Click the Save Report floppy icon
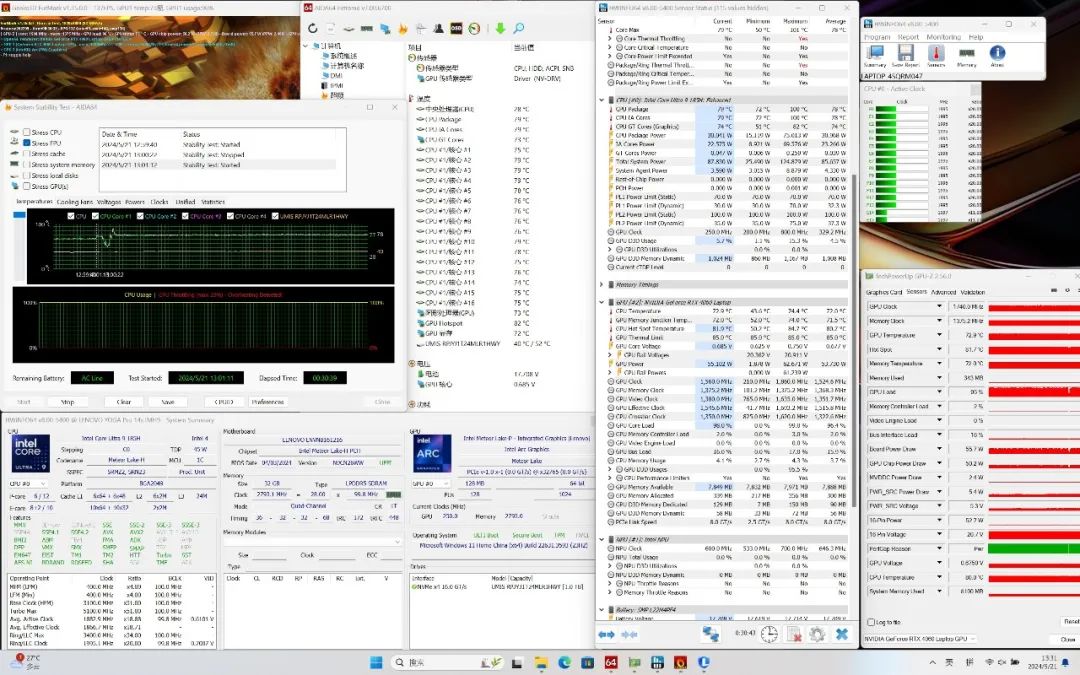The width and height of the screenshot is (1080, 675). pos(905,54)
